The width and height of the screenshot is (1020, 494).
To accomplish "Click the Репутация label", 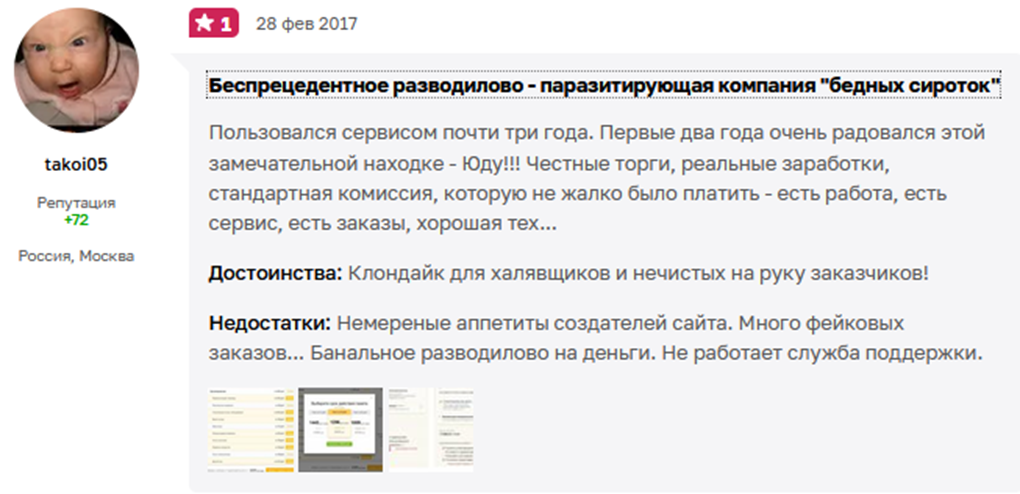I will (76, 203).
